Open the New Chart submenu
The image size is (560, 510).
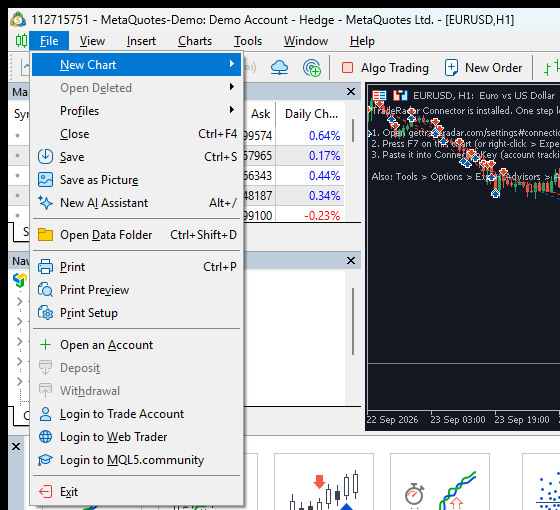click(x=136, y=65)
